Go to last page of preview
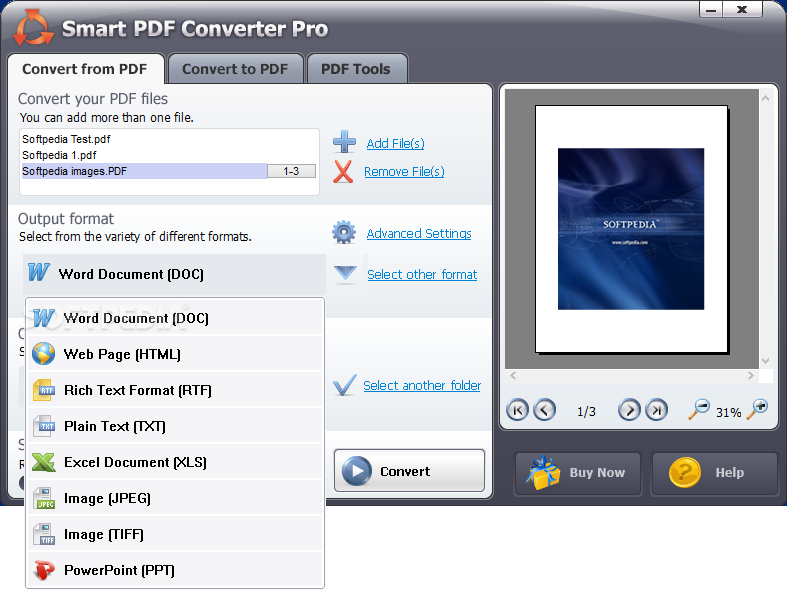 tap(657, 410)
